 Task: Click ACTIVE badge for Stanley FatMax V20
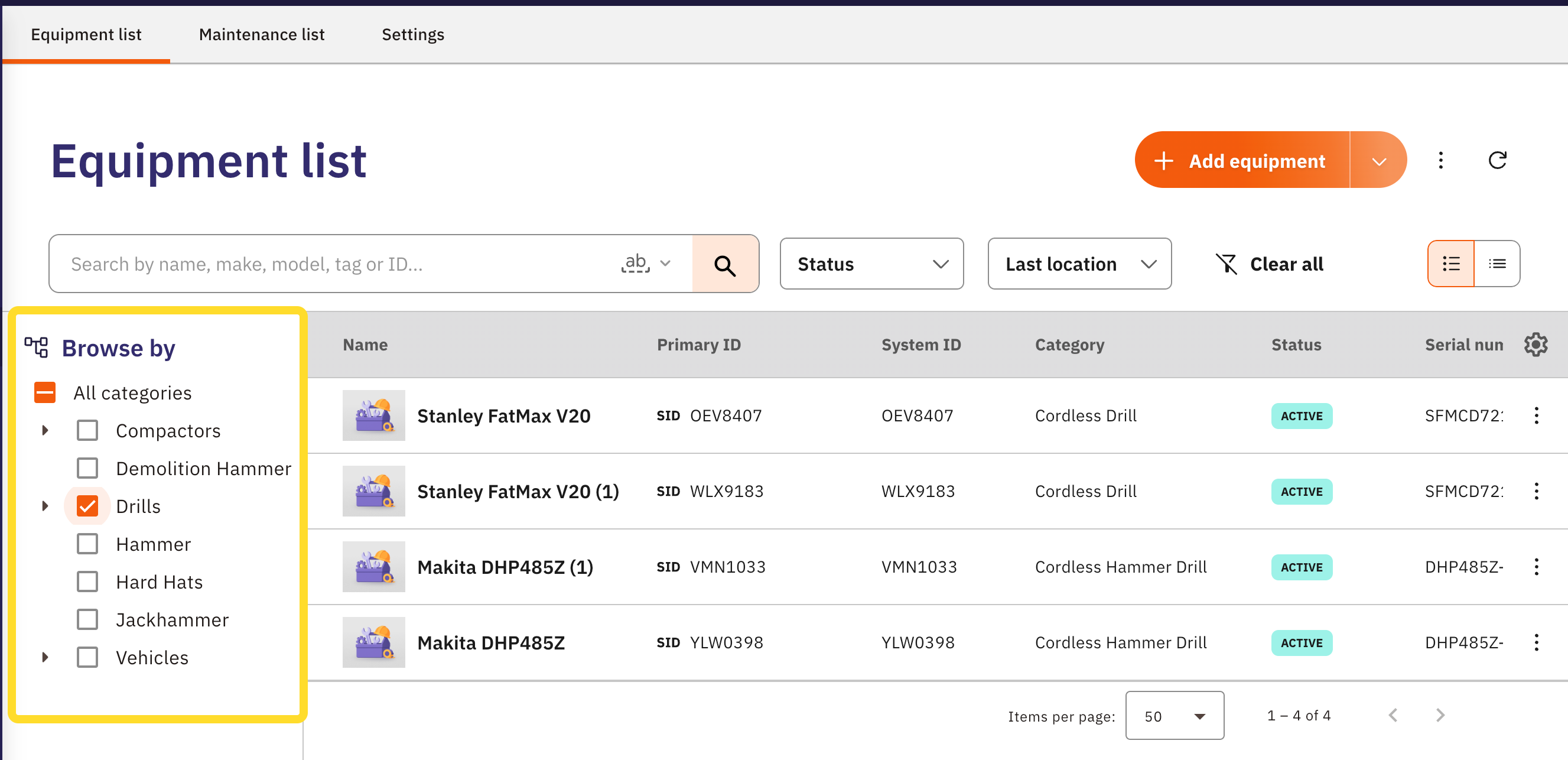(1302, 416)
